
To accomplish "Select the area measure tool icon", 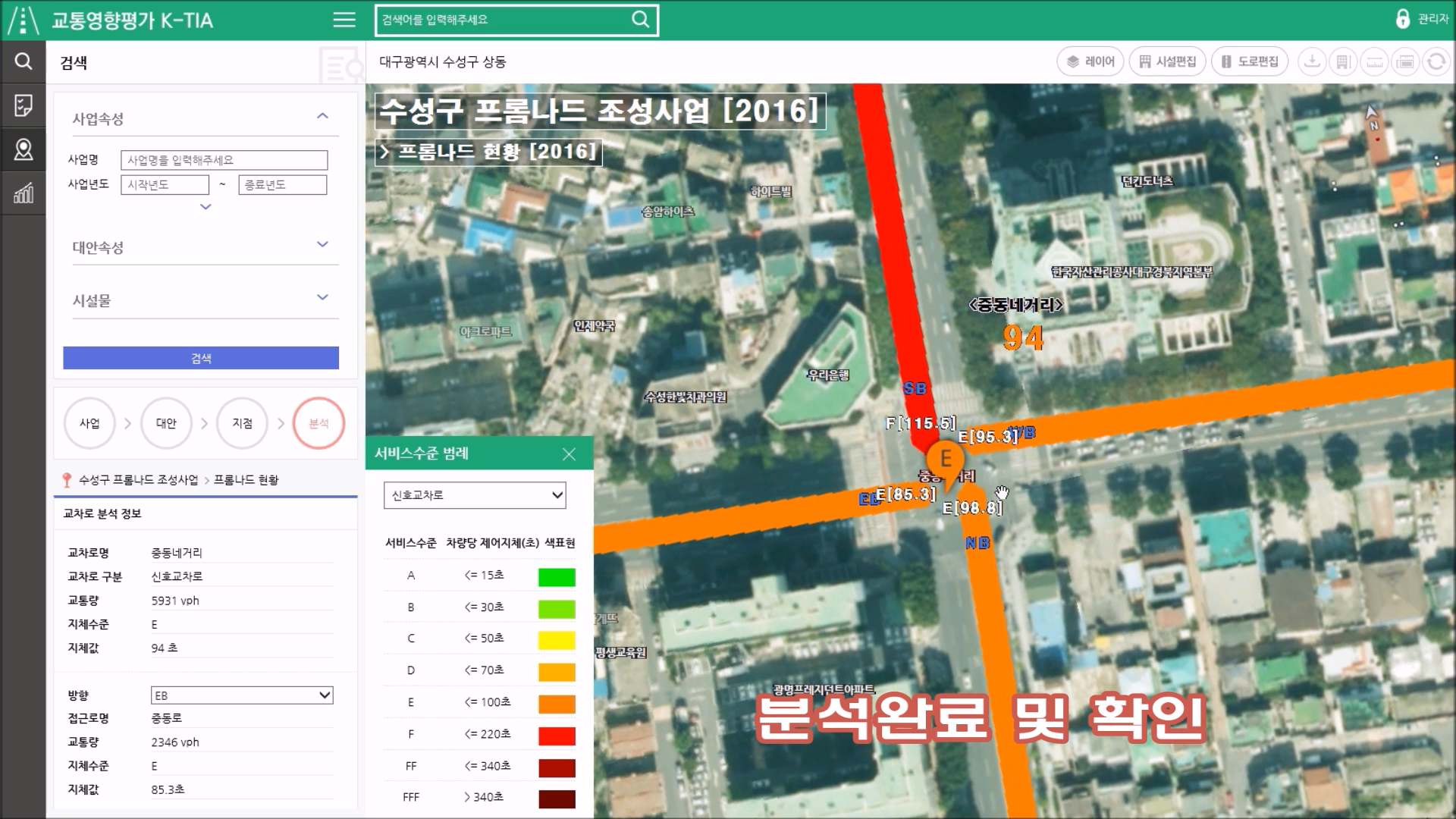I will click(1405, 61).
